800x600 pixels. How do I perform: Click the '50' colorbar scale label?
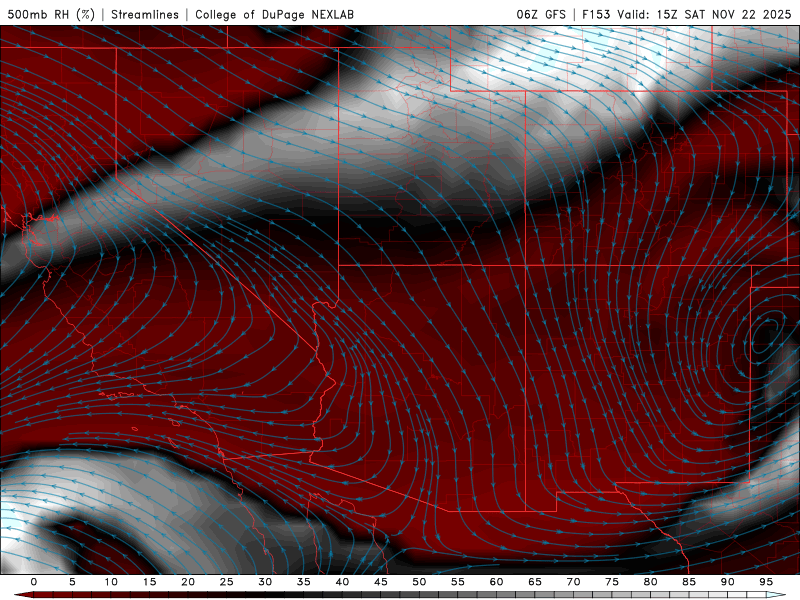tap(419, 582)
